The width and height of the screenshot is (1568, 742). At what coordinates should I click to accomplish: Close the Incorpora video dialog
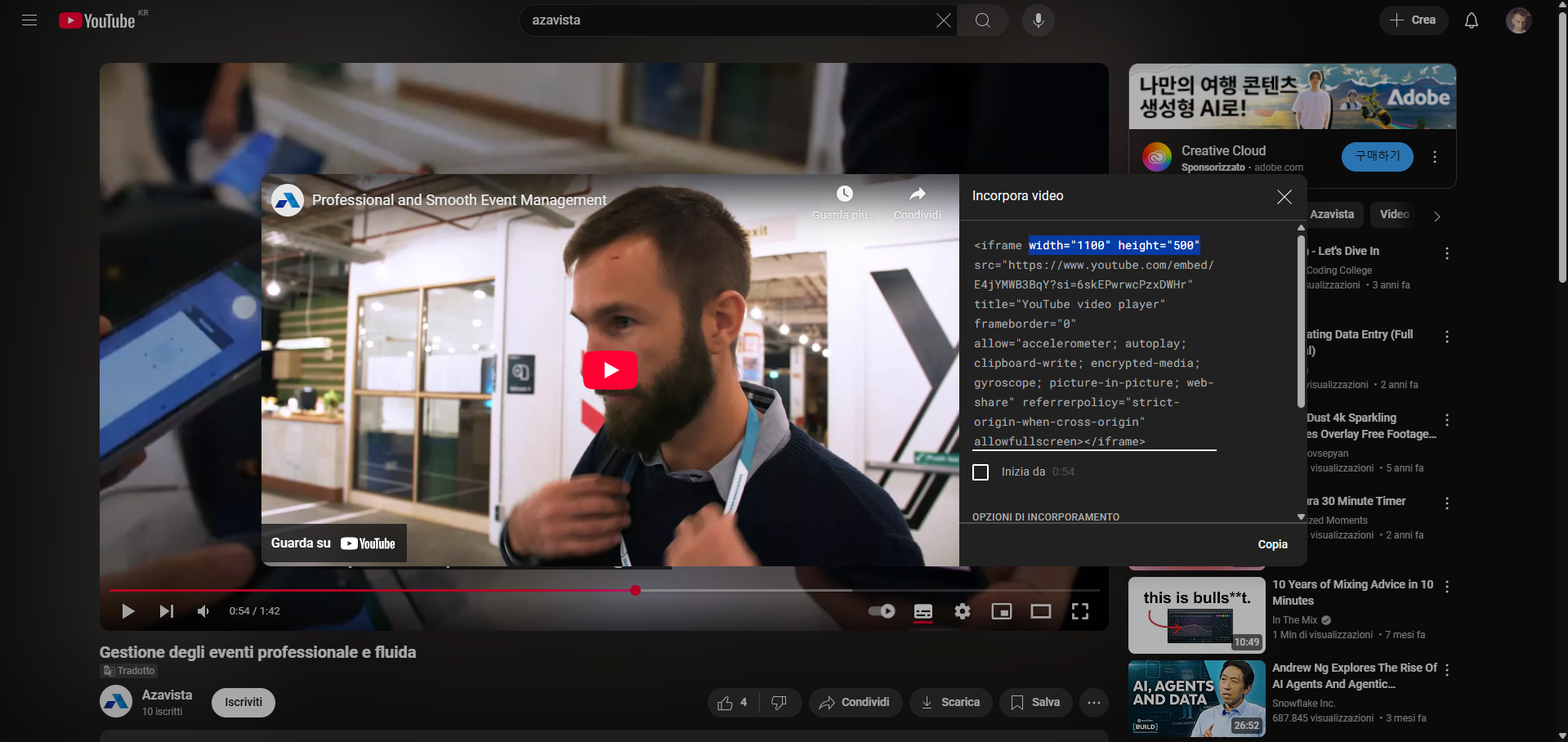pyautogui.click(x=1284, y=197)
